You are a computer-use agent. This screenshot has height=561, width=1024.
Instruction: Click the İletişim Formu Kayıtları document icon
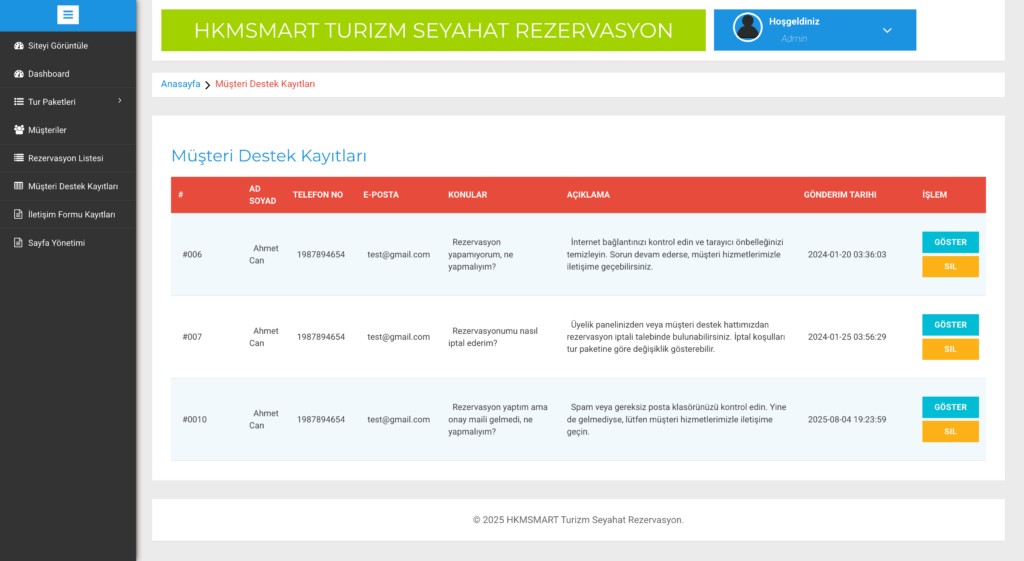coord(19,214)
